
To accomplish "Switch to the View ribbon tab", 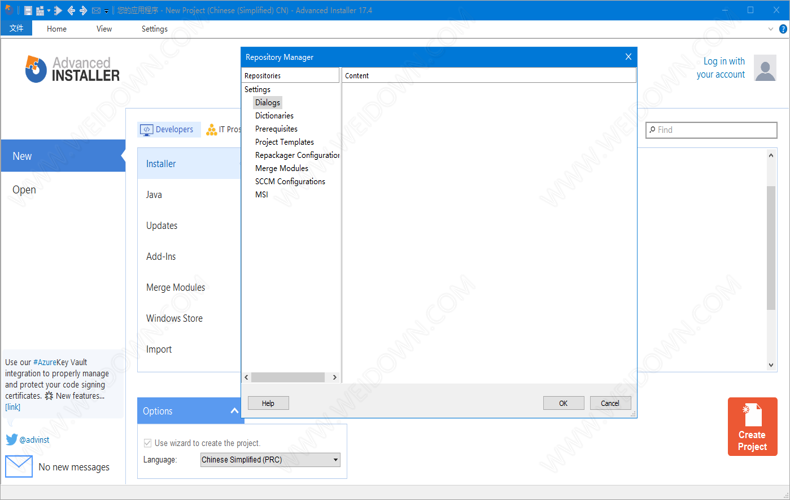I will (x=104, y=29).
